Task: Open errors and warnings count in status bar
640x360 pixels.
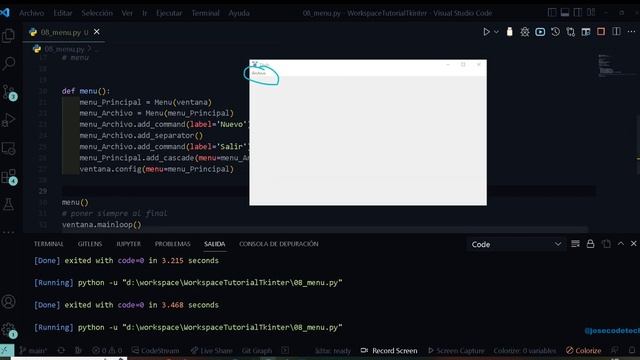Action: (107, 350)
